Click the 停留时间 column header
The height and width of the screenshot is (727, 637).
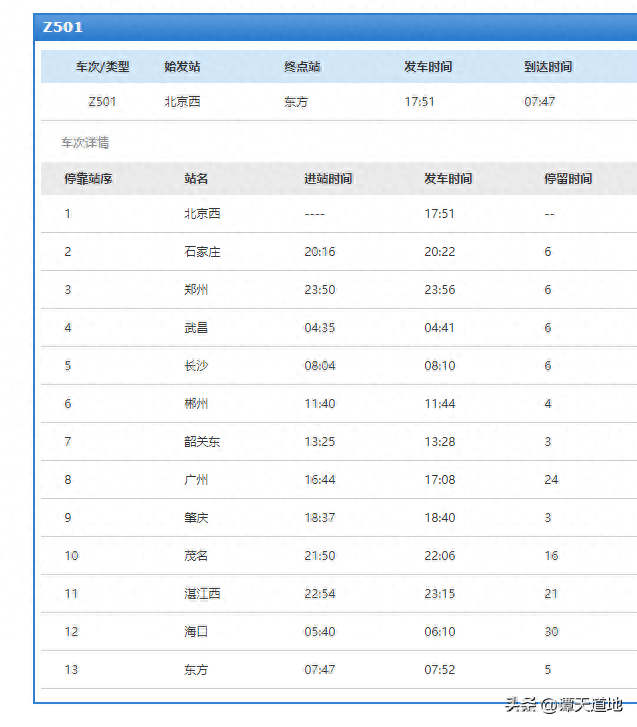click(568, 179)
